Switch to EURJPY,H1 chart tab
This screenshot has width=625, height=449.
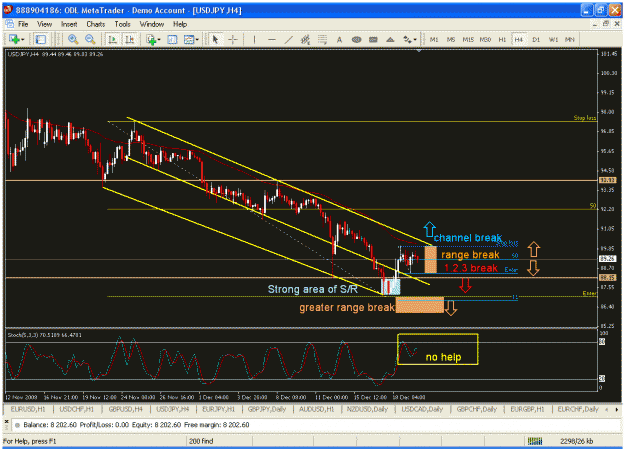tap(218, 409)
